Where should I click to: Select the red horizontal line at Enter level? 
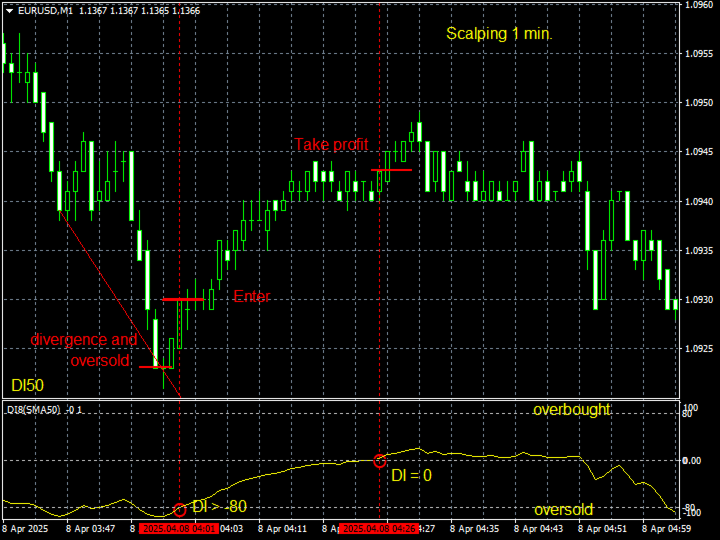[183, 299]
